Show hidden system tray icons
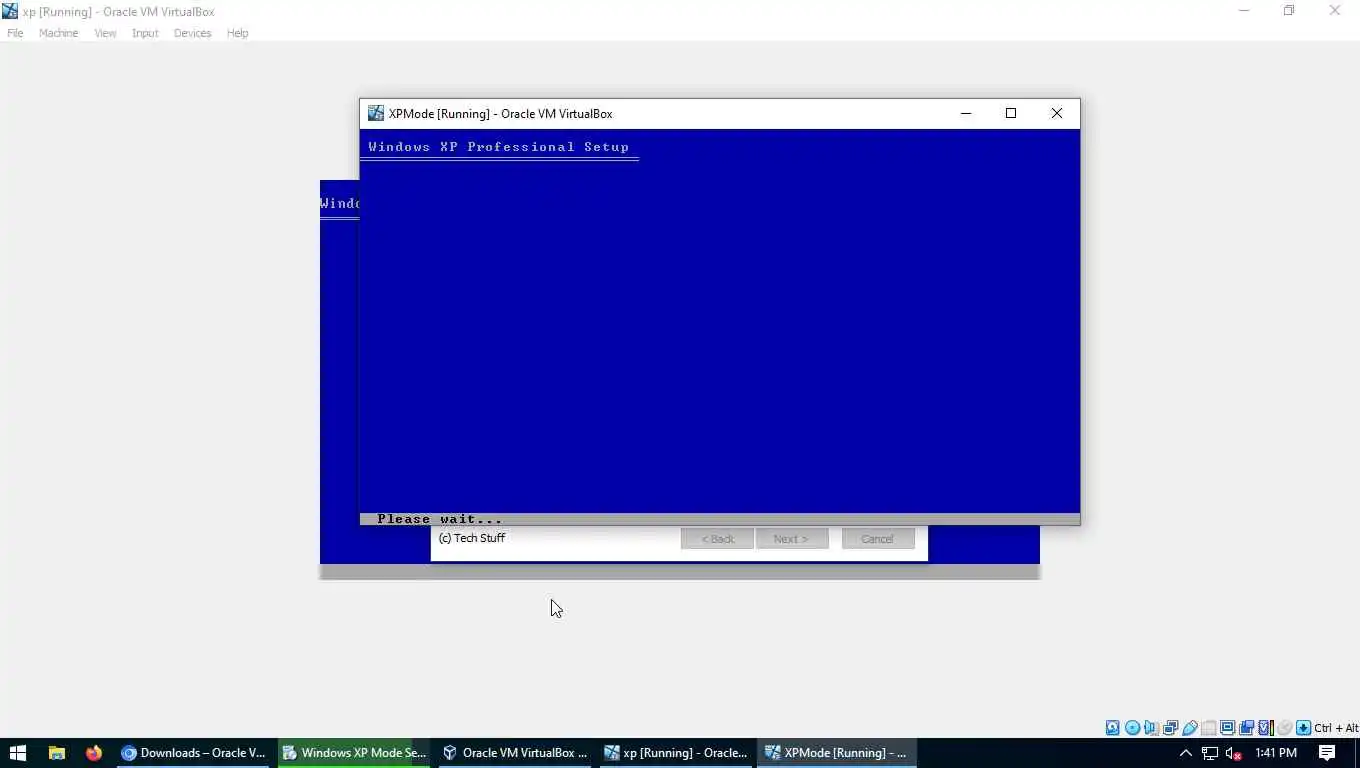This screenshot has height=768, width=1360. [1186, 753]
